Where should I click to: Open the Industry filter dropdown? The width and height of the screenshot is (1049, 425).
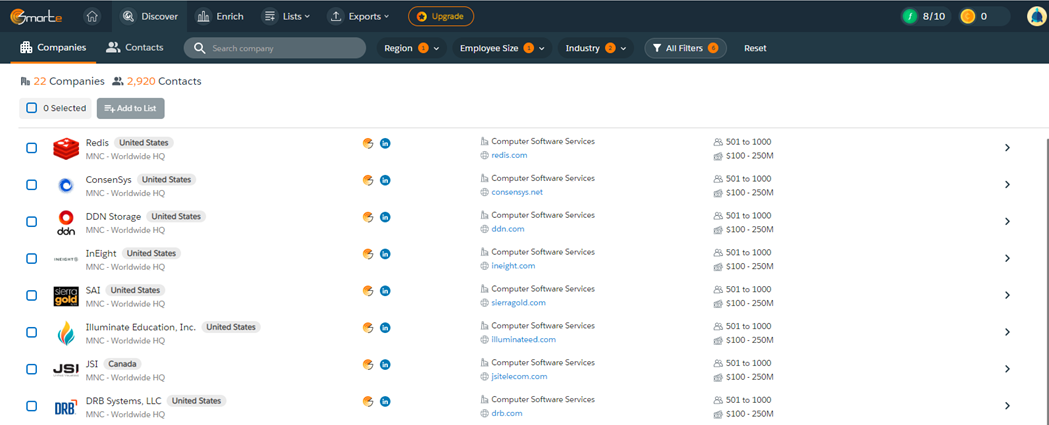tap(595, 48)
